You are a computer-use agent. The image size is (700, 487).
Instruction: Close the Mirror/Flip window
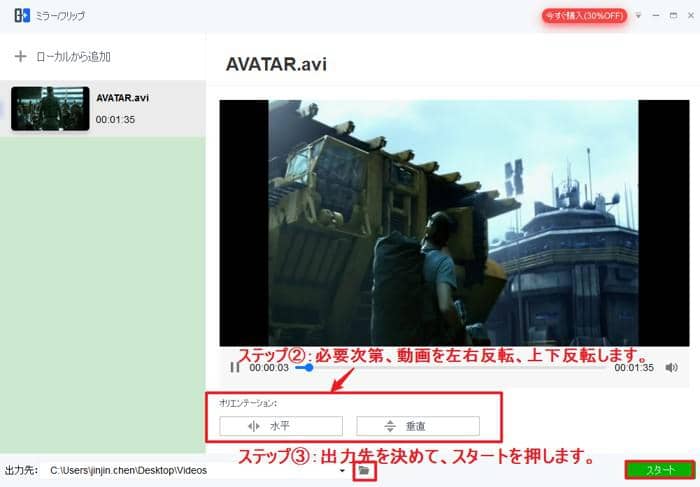pos(691,16)
